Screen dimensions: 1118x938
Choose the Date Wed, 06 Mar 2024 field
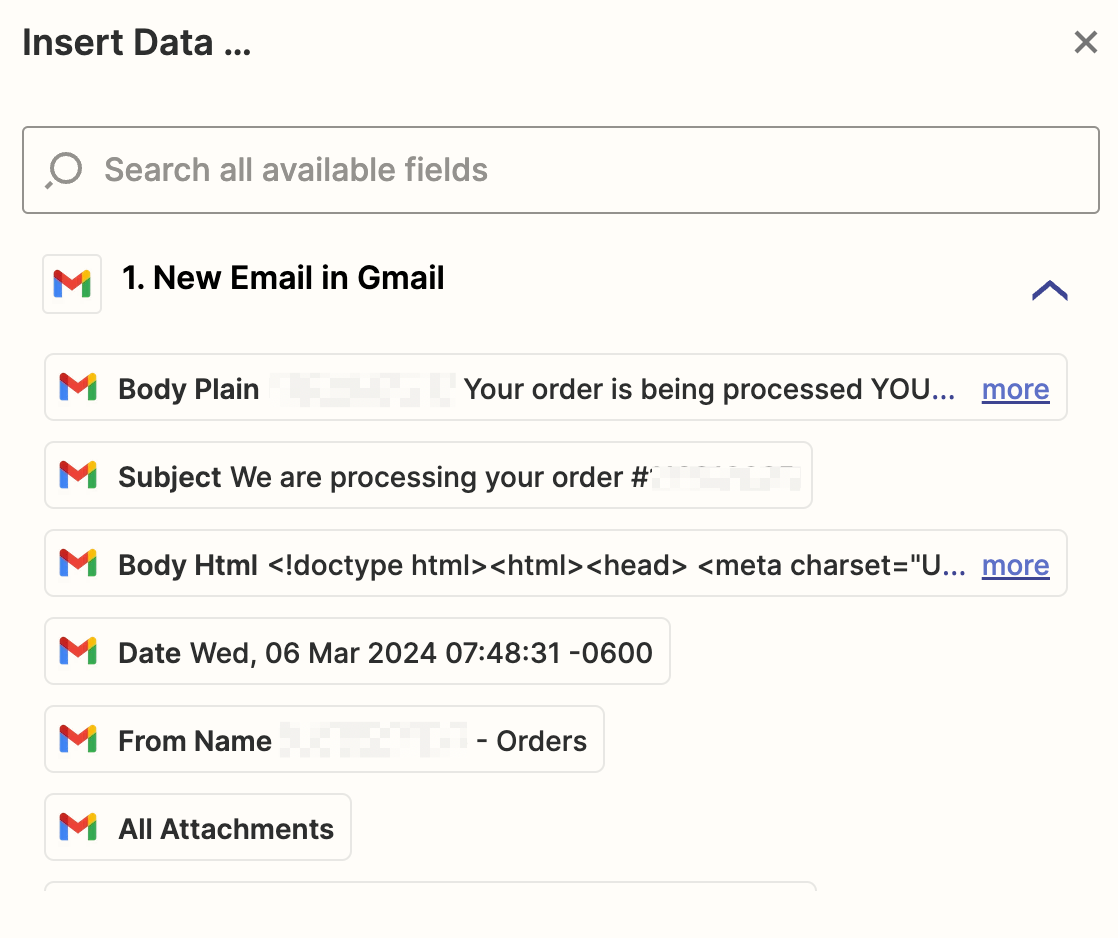(x=385, y=653)
